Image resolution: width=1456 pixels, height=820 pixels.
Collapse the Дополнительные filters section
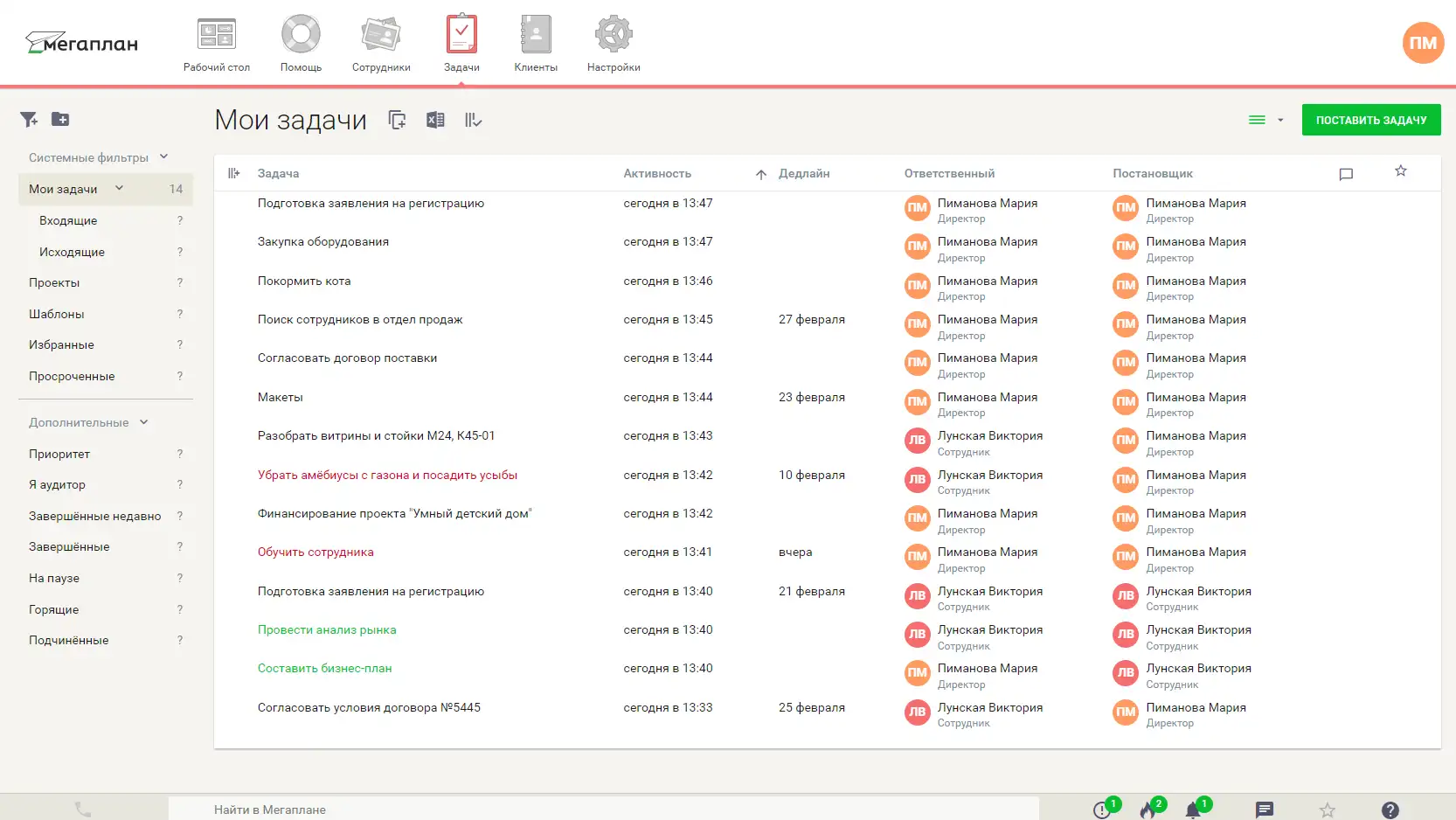point(143,422)
